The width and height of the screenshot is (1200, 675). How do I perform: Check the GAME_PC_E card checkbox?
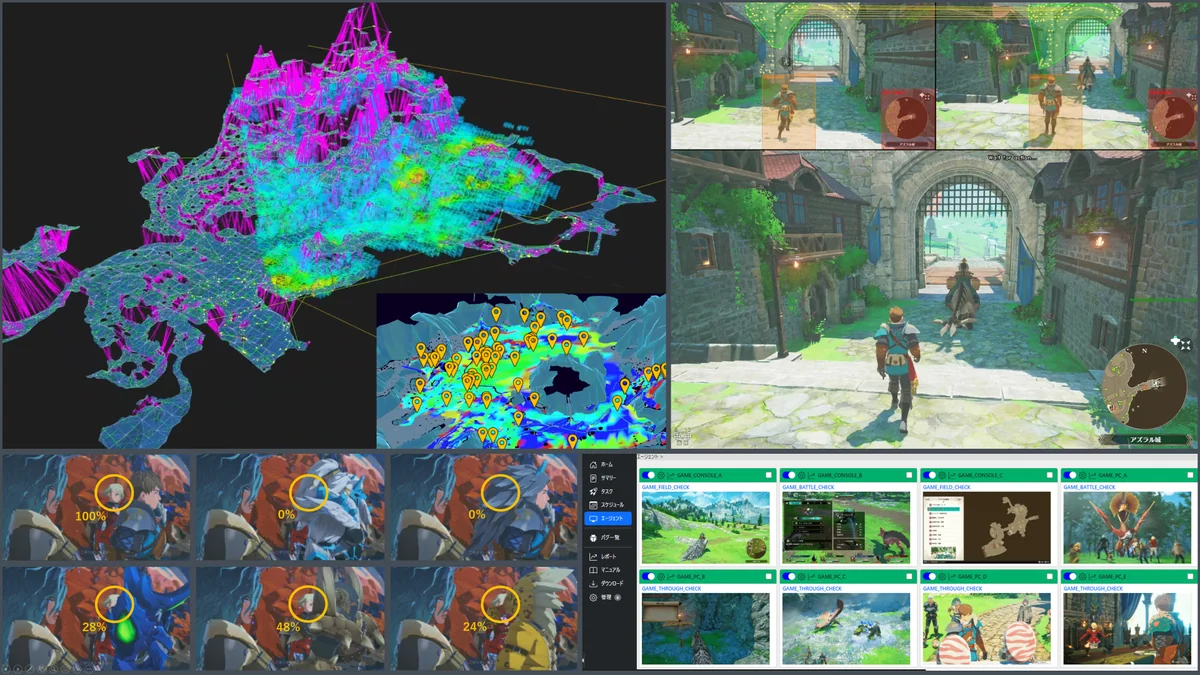point(1190,576)
